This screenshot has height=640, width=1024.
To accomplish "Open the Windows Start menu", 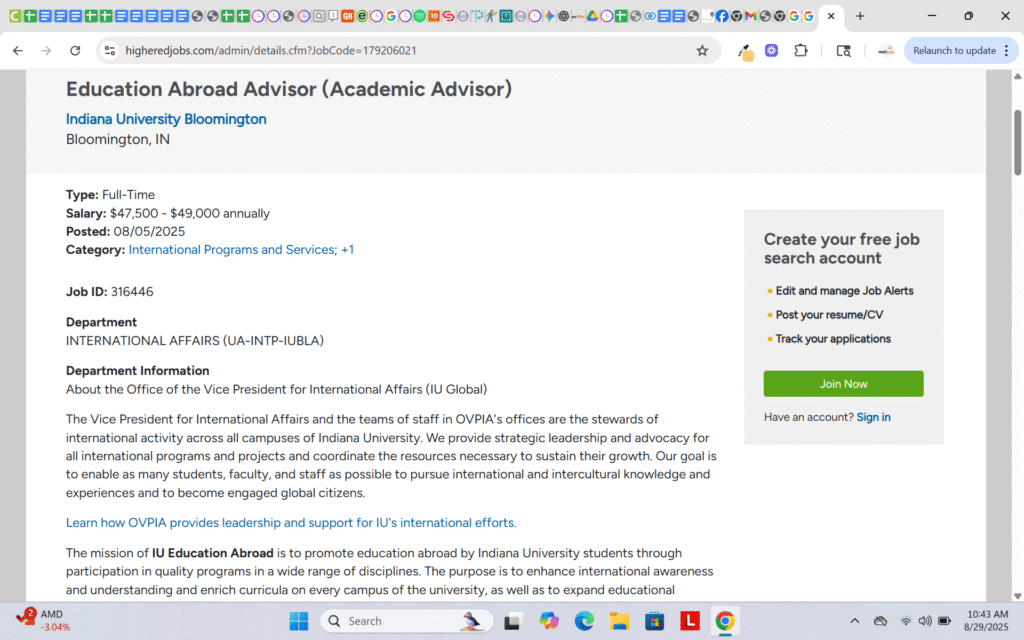I will 298,621.
